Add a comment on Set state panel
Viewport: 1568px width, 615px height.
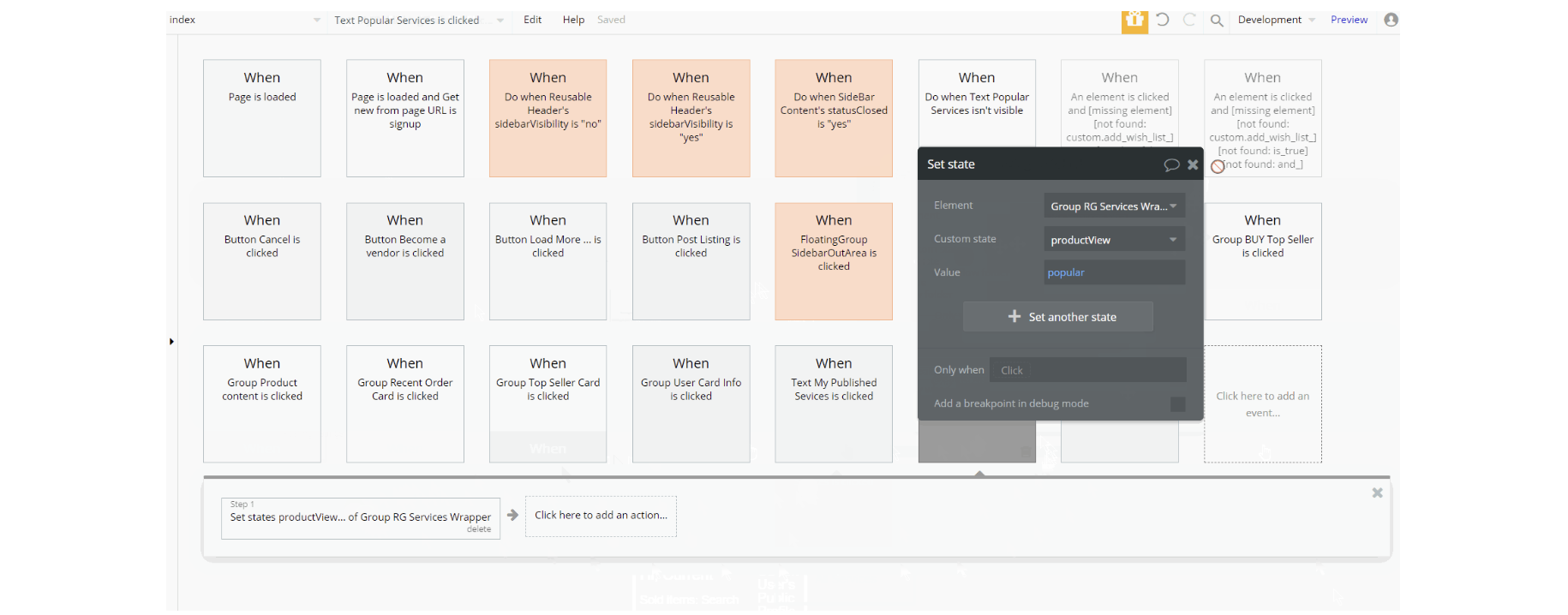pyautogui.click(x=1171, y=164)
